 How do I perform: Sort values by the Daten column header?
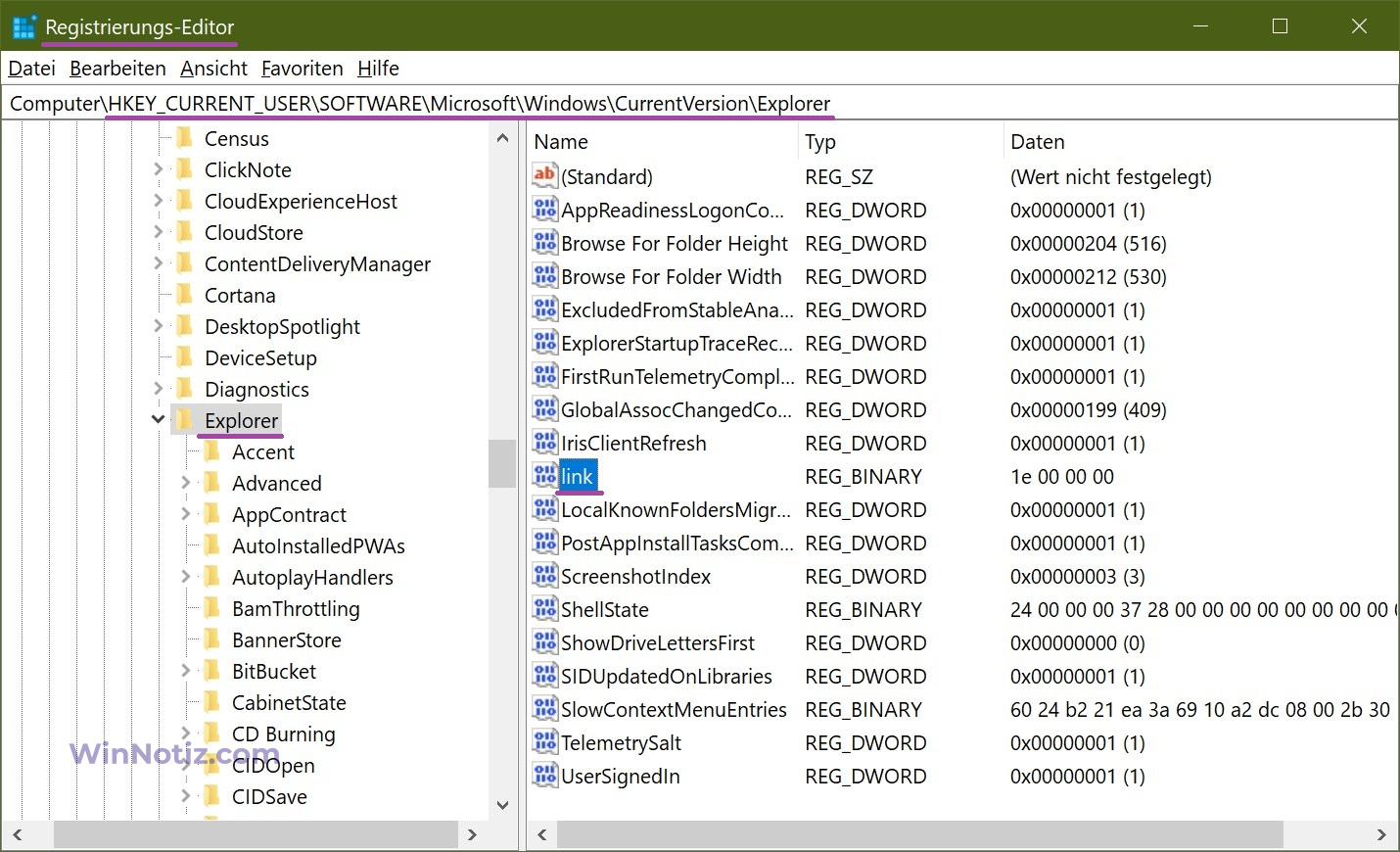tap(1200, 142)
